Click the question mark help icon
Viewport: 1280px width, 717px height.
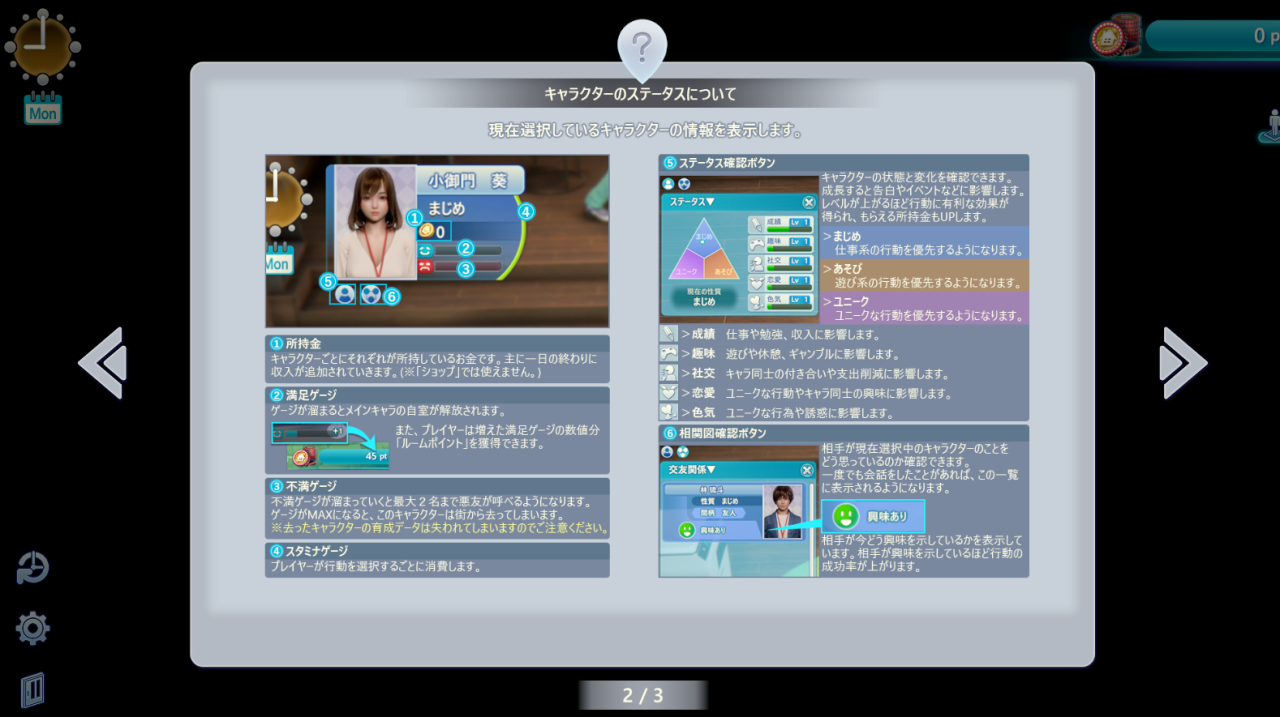642,48
